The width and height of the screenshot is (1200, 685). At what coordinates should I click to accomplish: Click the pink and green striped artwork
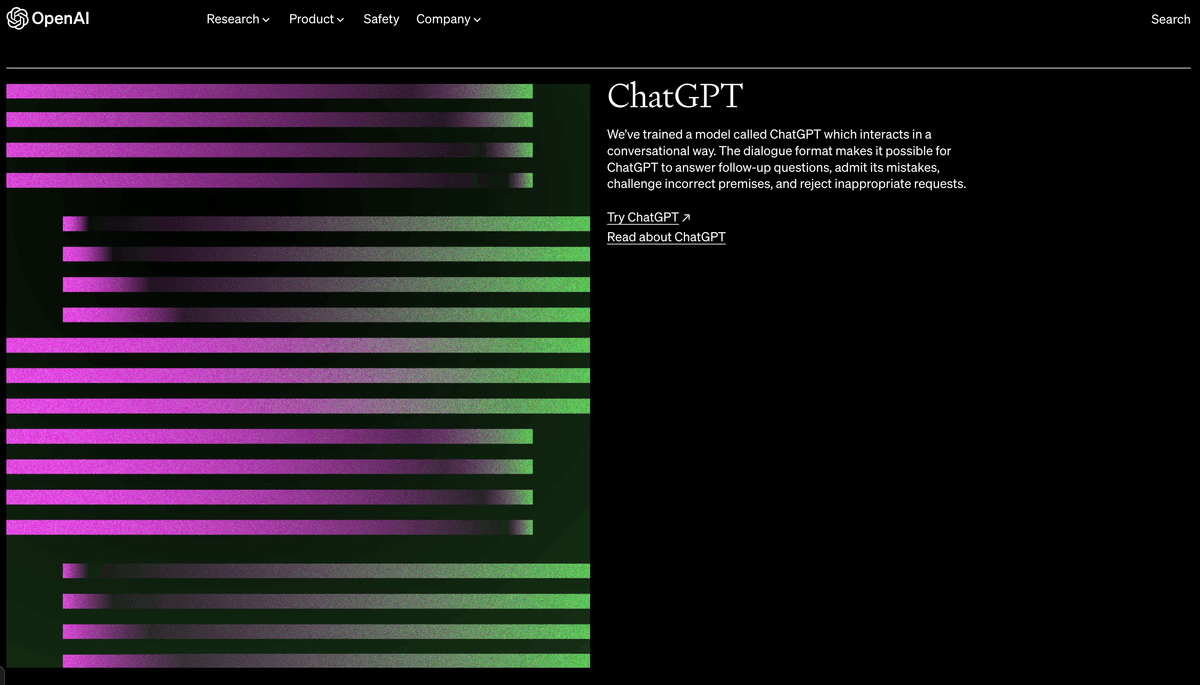pyautogui.click(x=298, y=375)
